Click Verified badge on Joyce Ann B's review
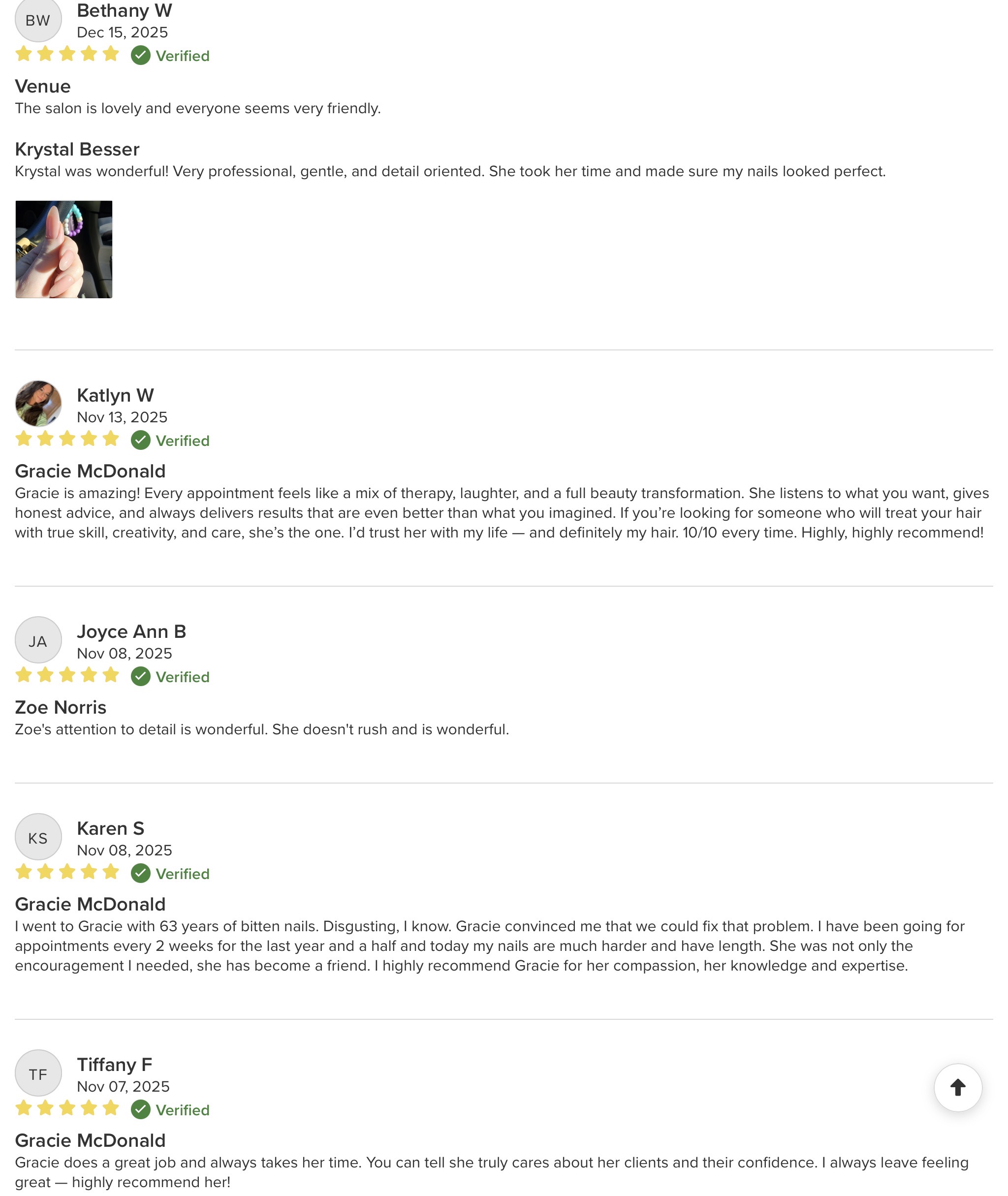 click(170, 677)
